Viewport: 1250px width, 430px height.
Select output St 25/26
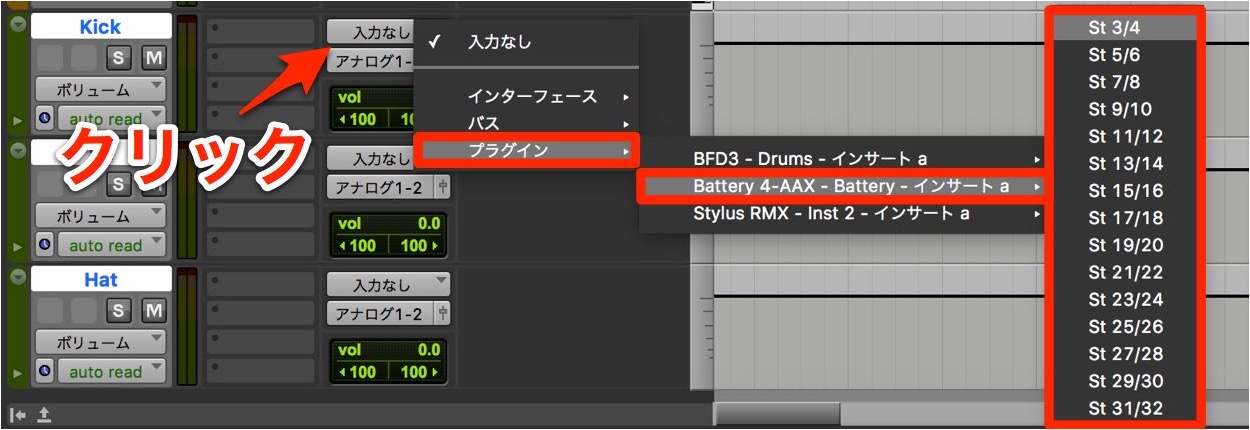pos(1125,326)
